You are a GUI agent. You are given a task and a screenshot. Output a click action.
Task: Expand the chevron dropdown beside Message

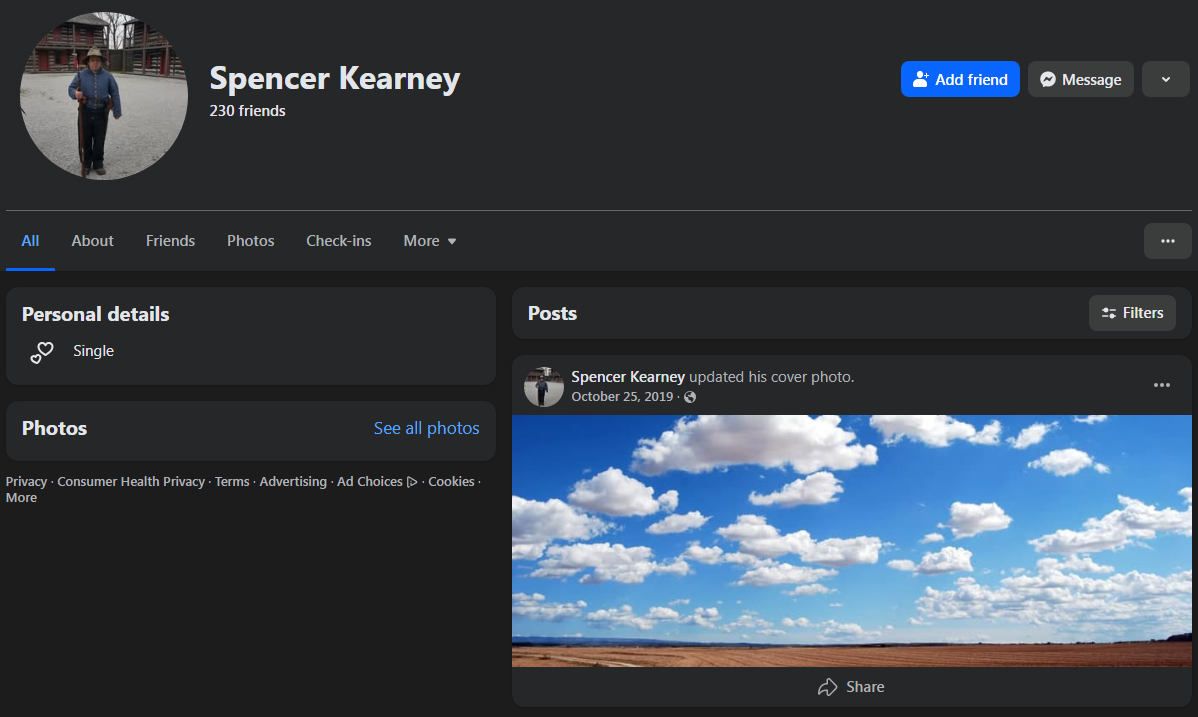pyautogui.click(x=1165, y=80)
